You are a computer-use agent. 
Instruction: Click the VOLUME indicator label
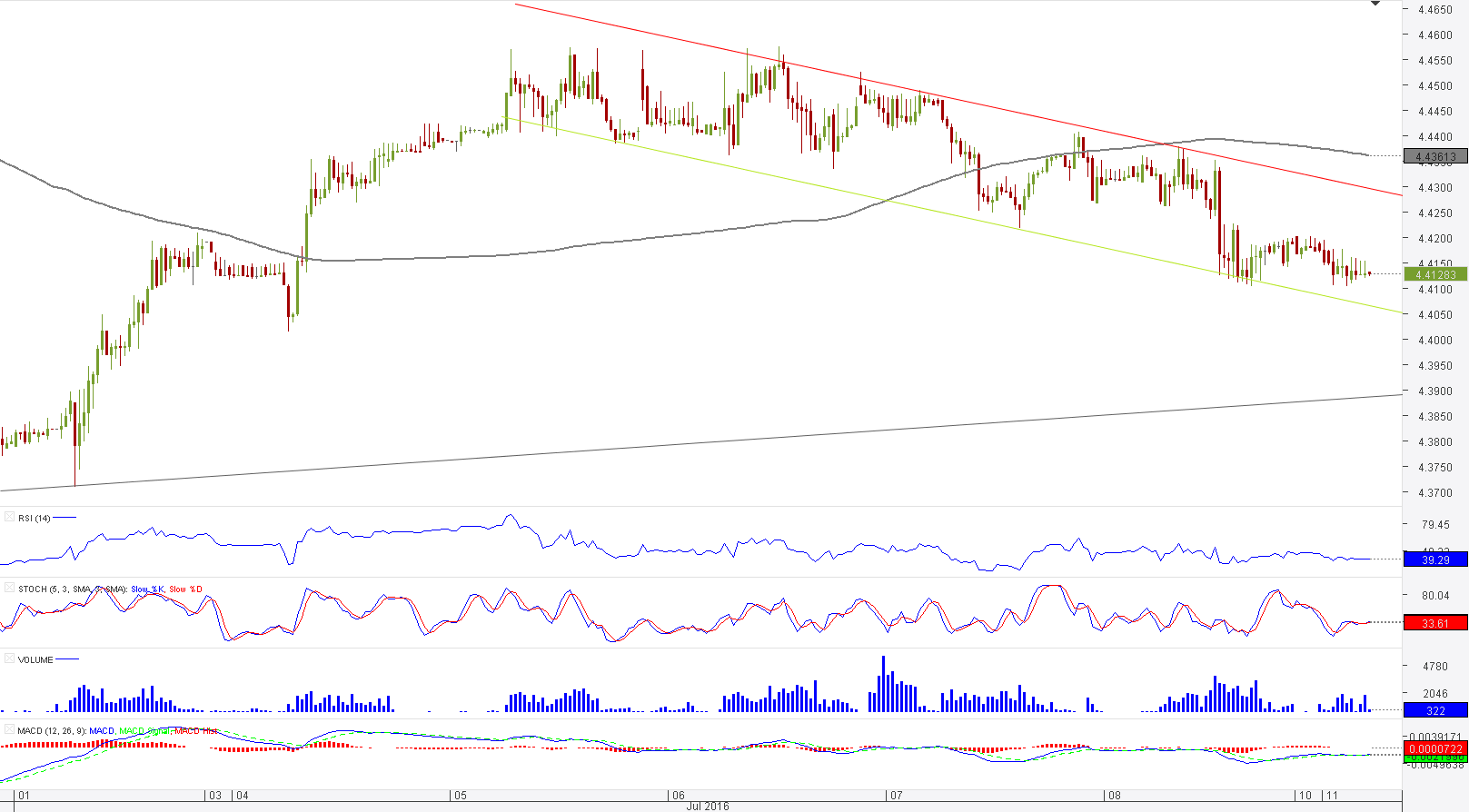coord(35,660)
